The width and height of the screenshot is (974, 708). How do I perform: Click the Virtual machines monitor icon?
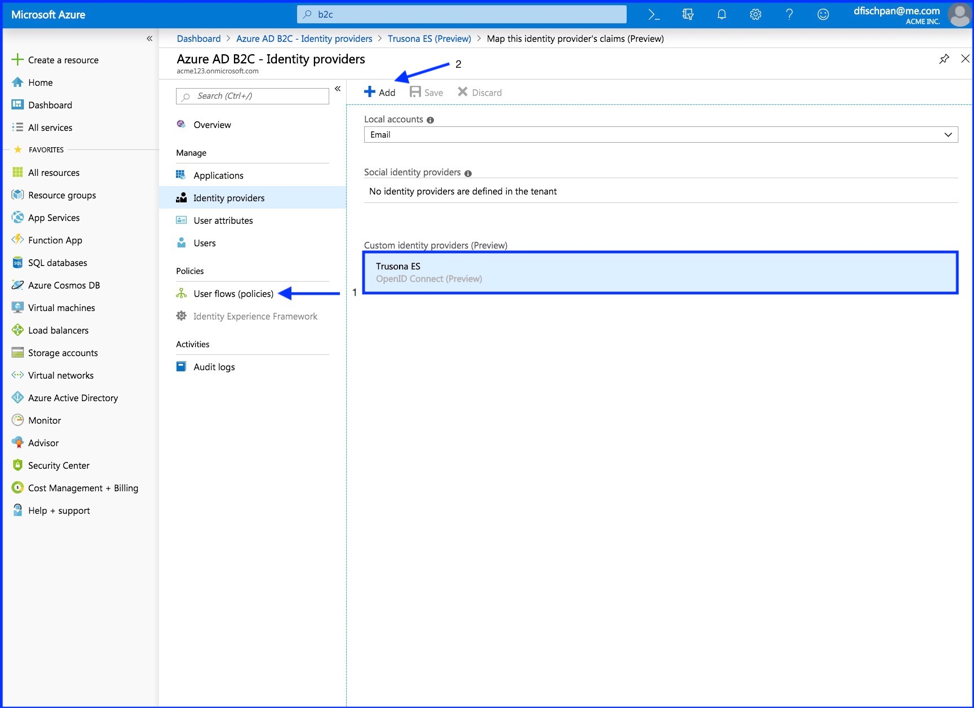pos(17,307)
